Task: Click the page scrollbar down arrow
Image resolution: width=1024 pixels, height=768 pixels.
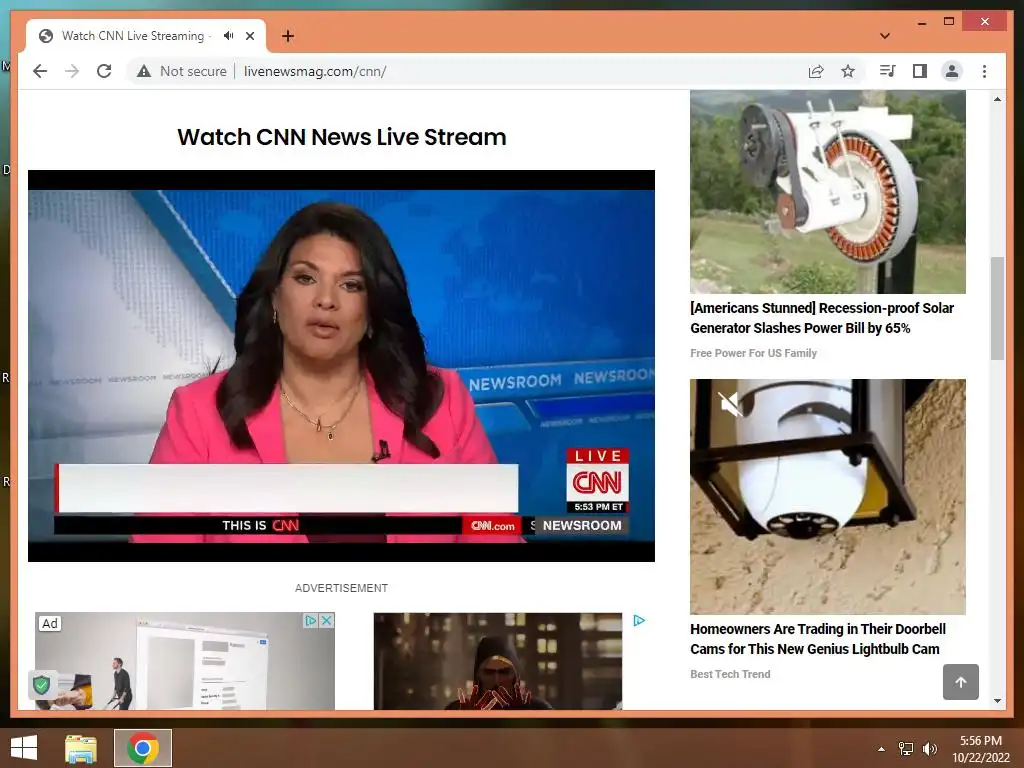Action: coord(997,701)
